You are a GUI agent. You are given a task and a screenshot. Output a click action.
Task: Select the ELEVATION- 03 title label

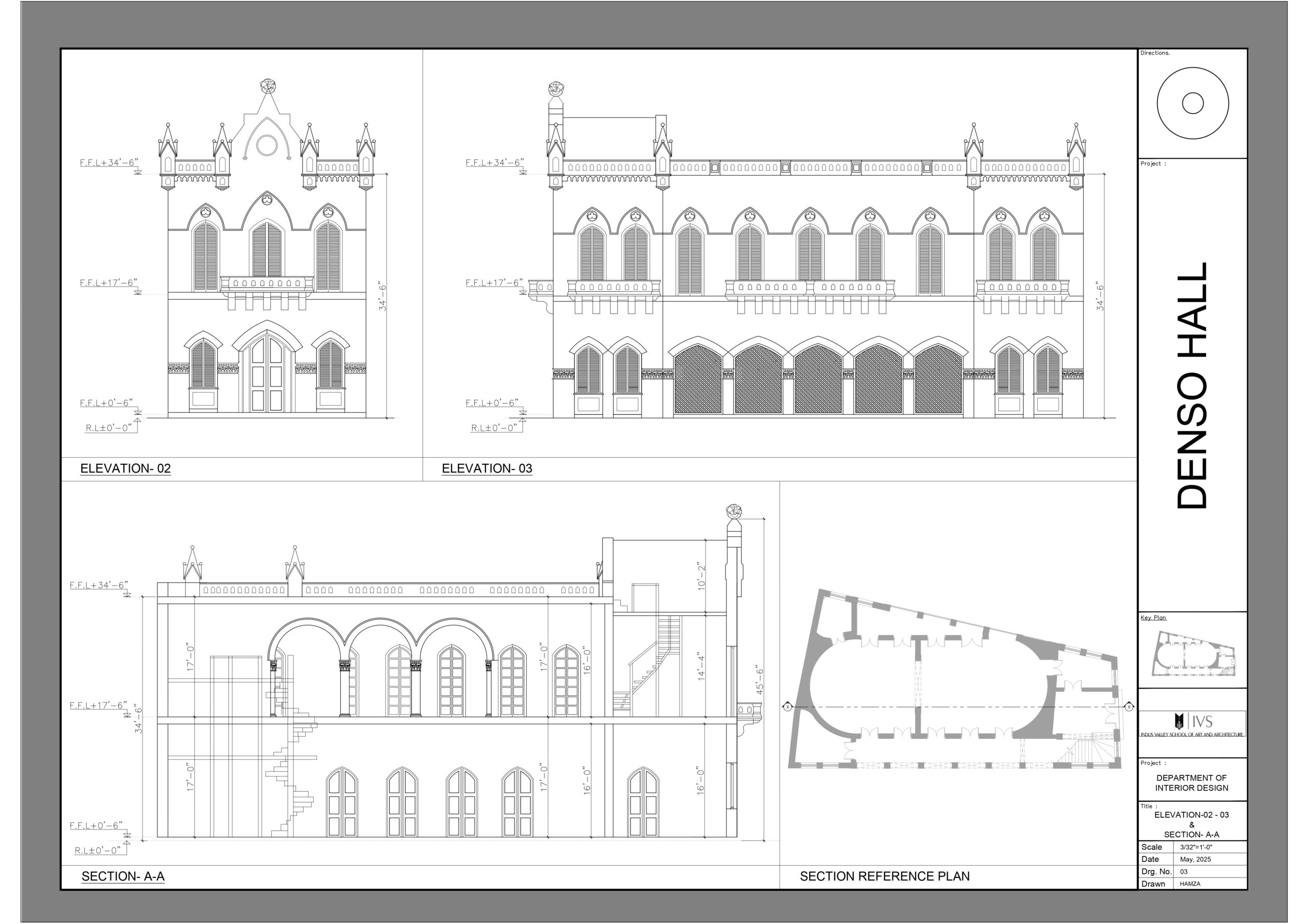pyautogui.click(x=486, y=468)
